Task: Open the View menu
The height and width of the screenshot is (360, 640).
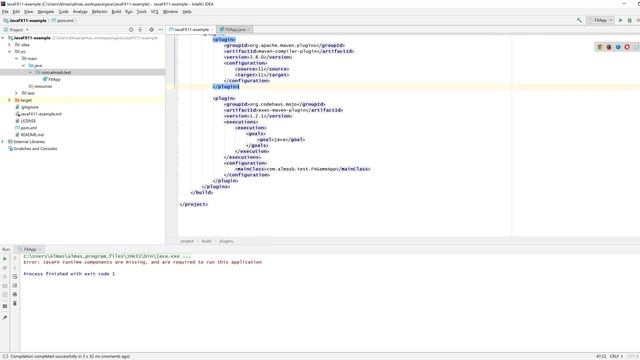Action: [x=29, y=12]
